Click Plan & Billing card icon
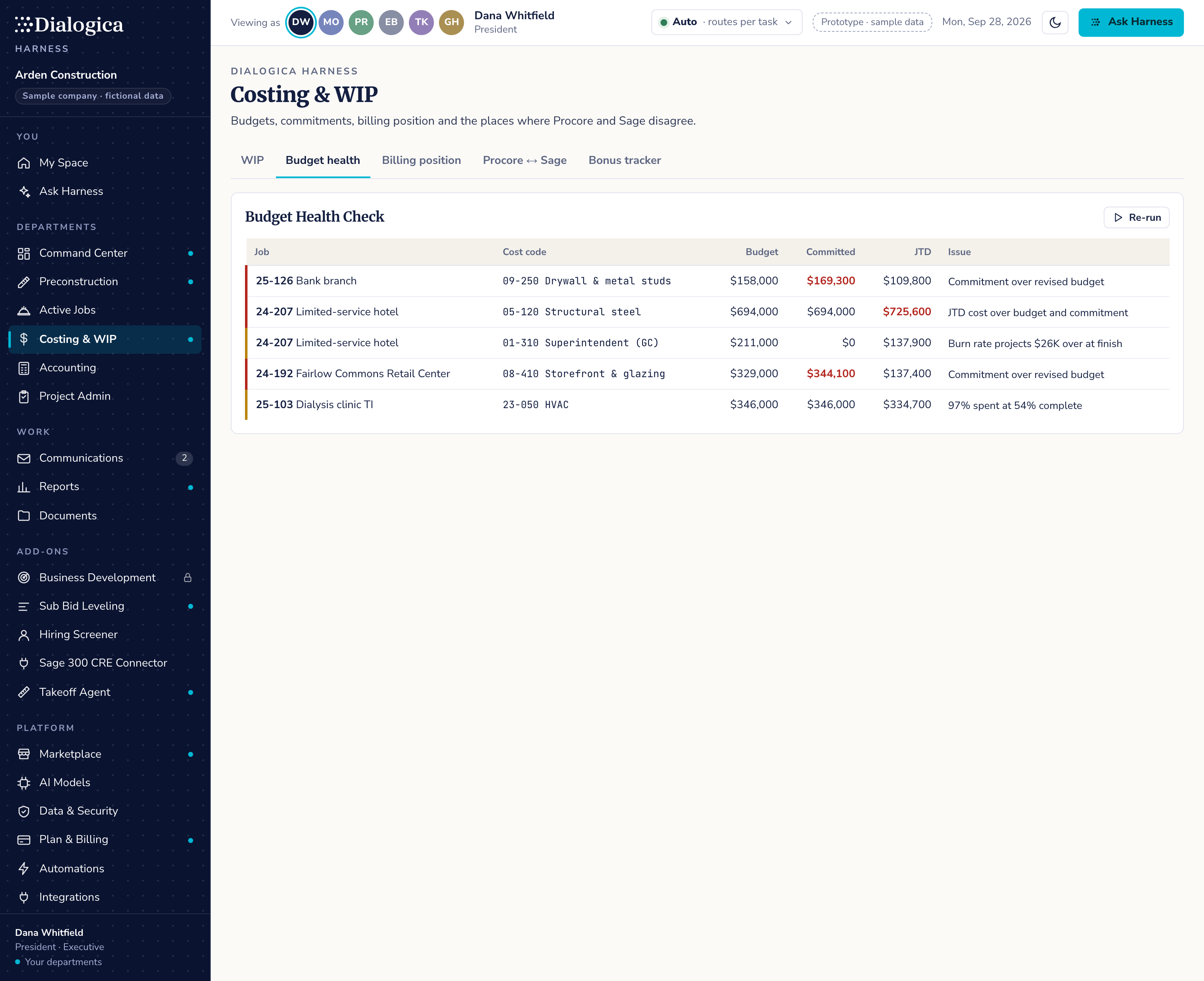Image resolution: width=1204 pixels, height=981 pixels. 24,840
